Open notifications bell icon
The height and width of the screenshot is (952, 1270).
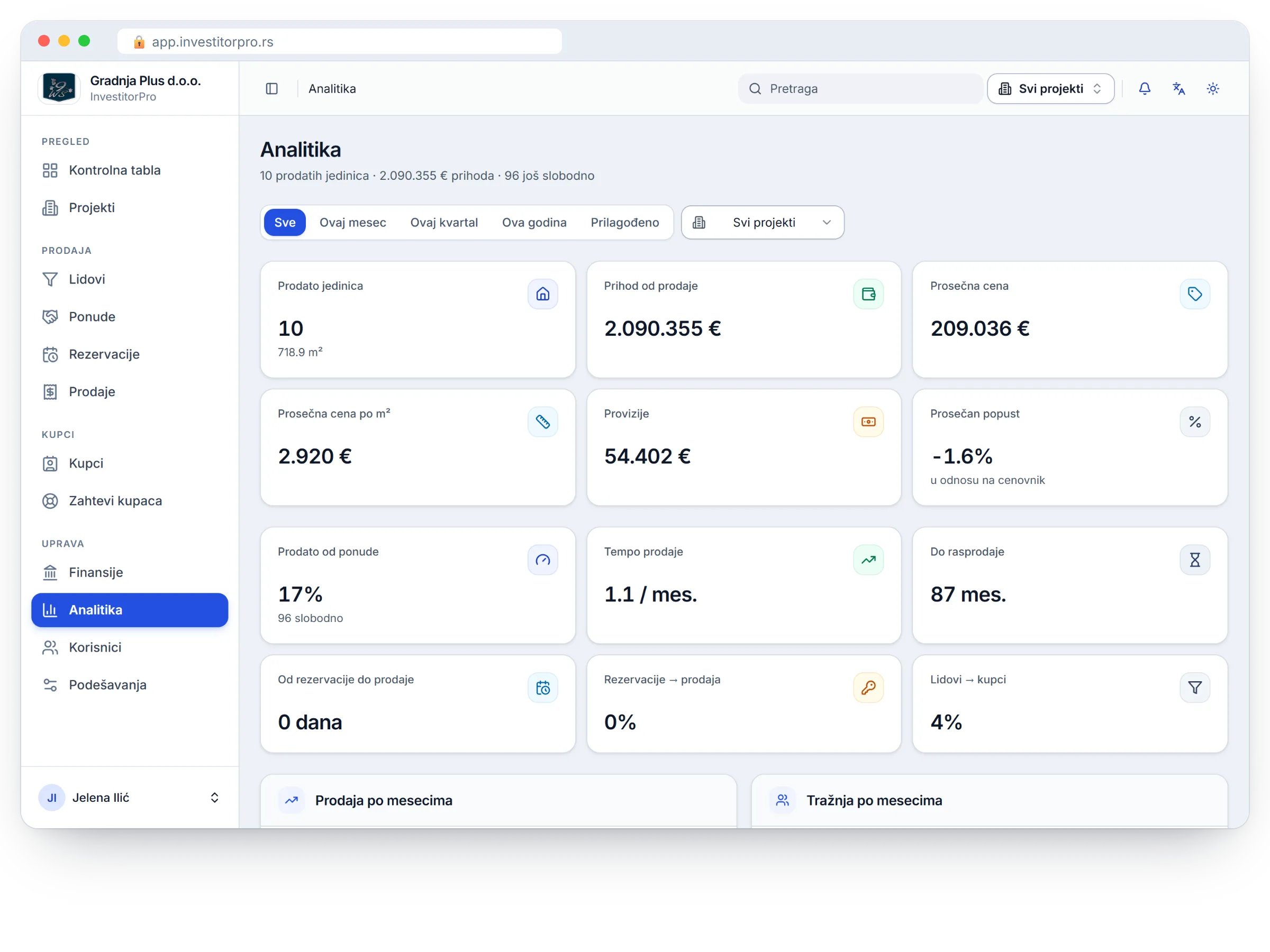[1144, 88]
